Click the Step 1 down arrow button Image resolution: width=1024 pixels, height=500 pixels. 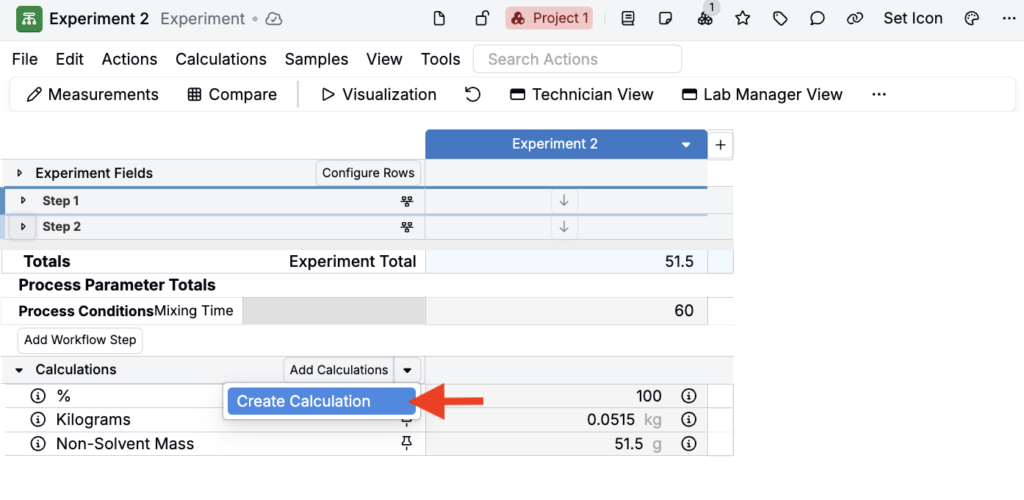564,201
